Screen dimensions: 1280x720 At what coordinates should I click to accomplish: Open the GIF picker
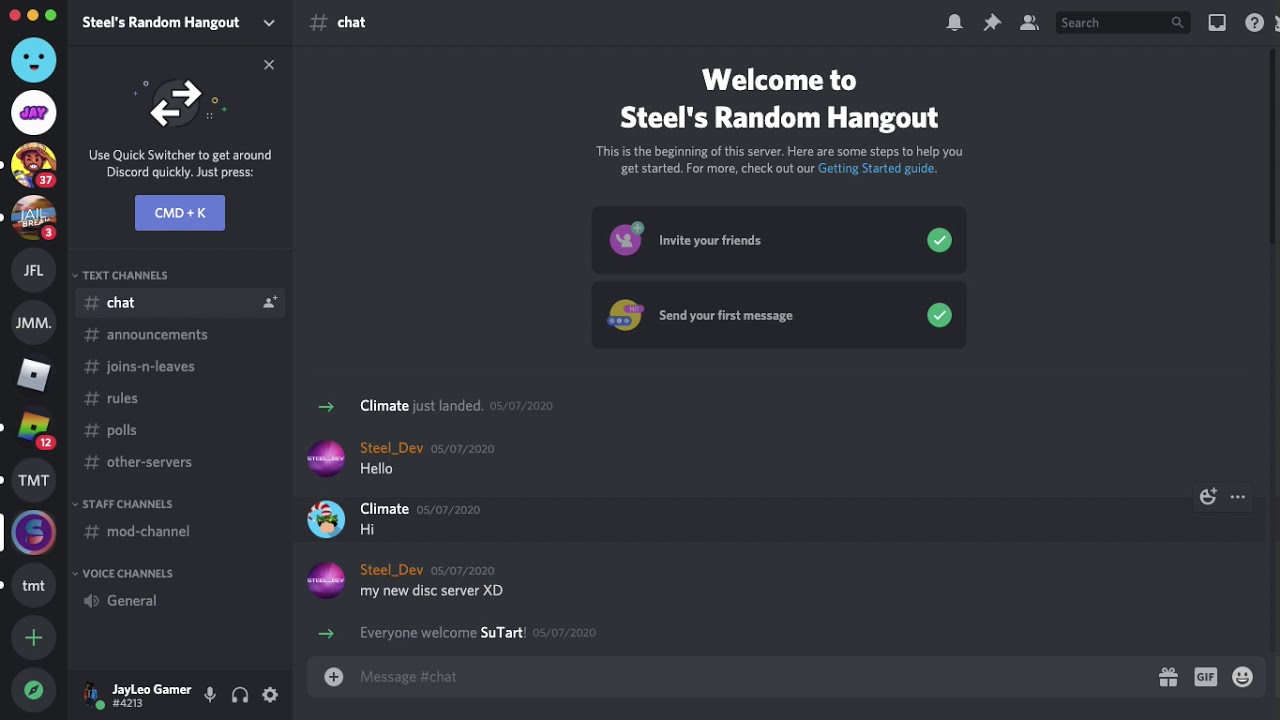pyautogui.click(x=1206, y=677)
